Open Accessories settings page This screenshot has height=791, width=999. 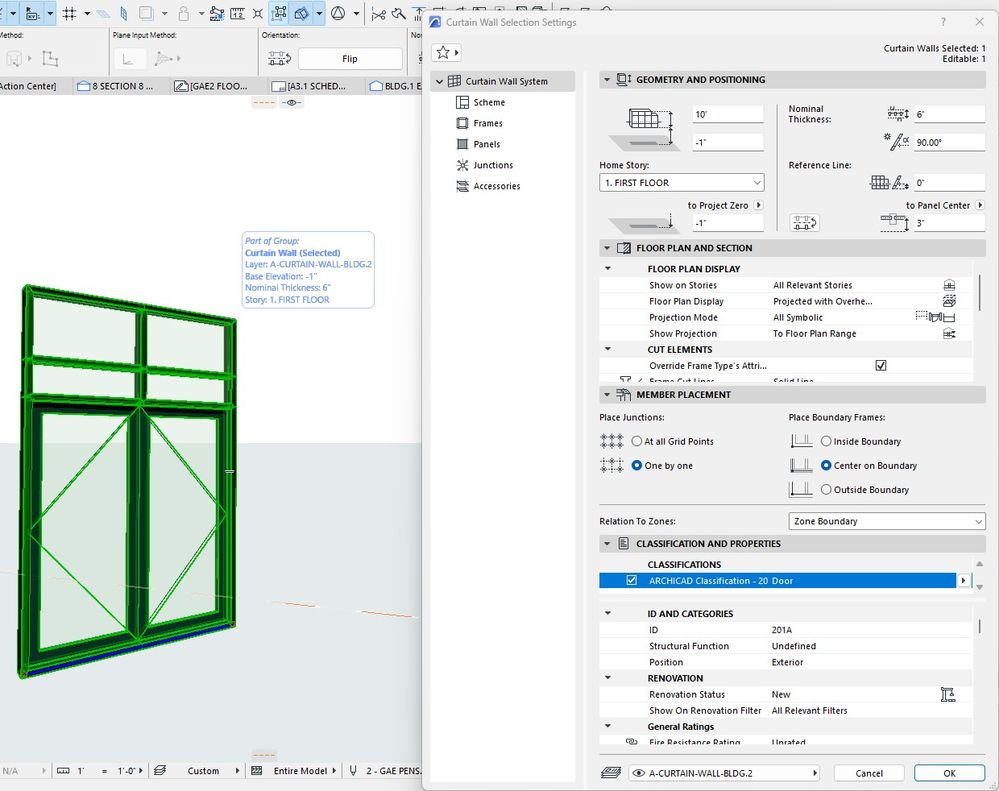click(x=497, y=186)
